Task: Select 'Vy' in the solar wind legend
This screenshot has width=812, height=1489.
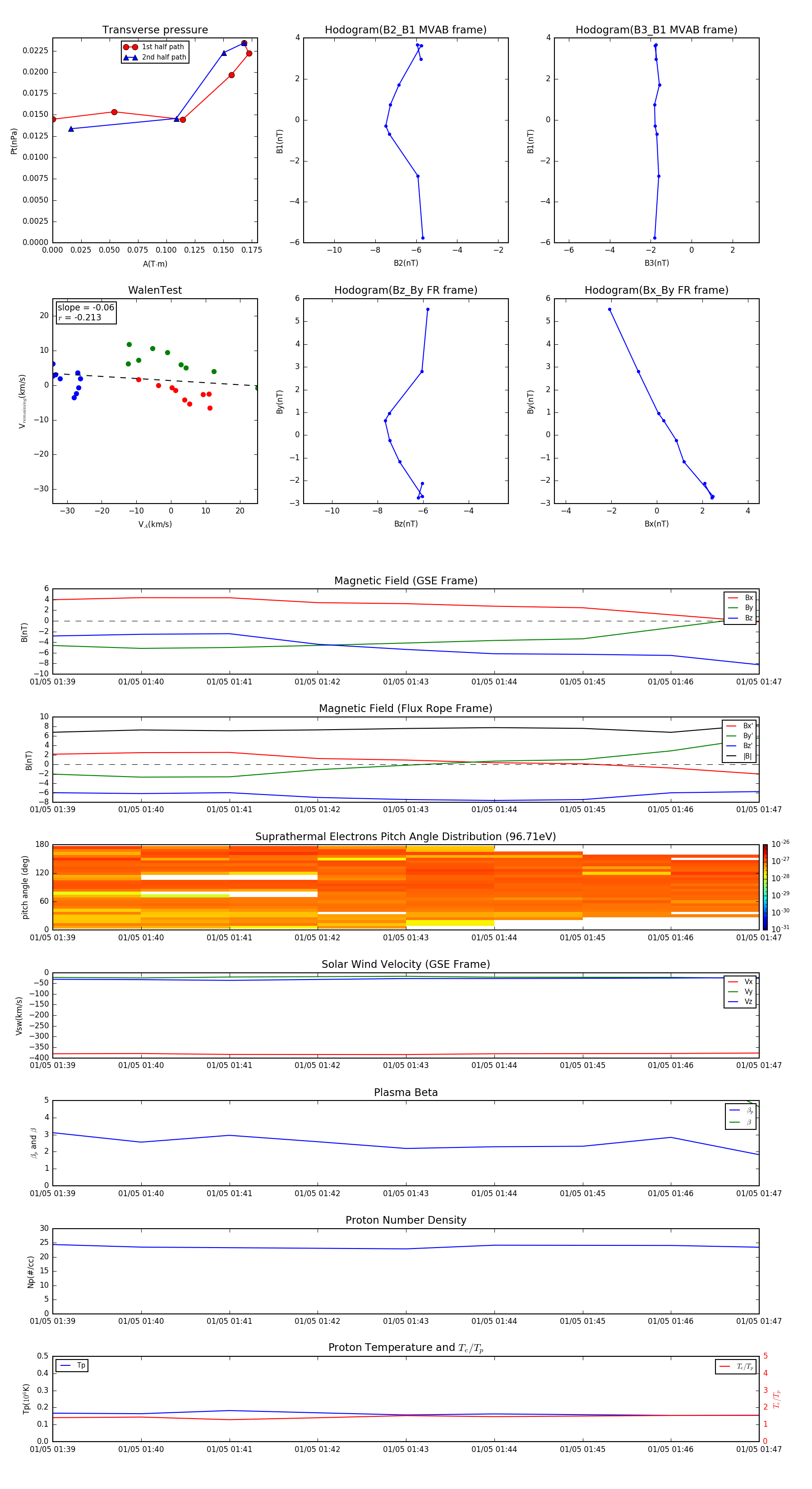Action: click(x=740, y=992)
